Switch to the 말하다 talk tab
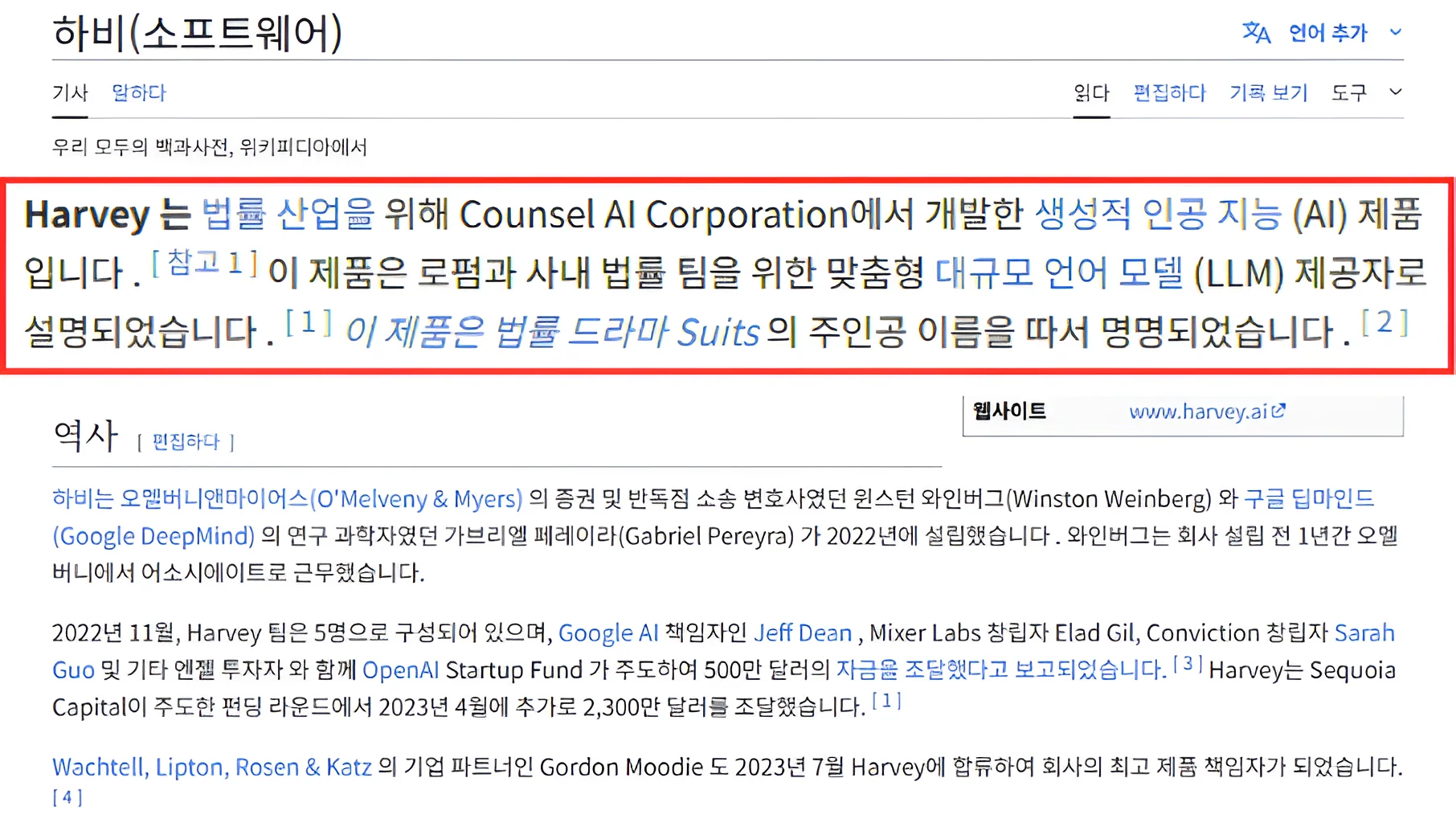Image resolution: width=1456 pixels, height=823 pixels. (x=138, y=92)
